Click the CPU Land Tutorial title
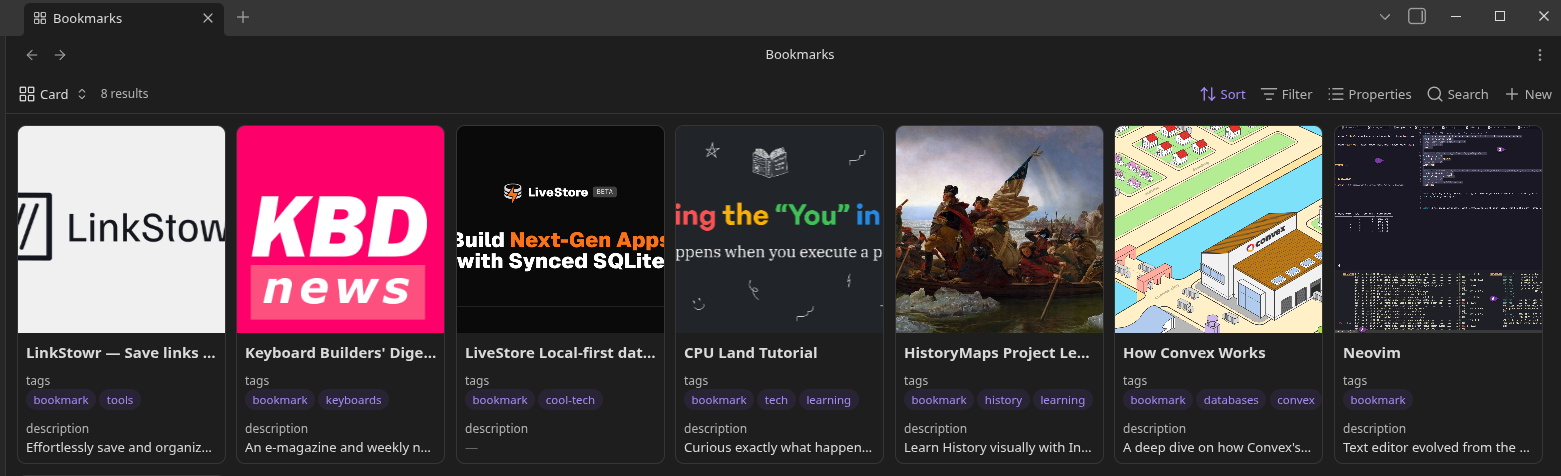This screenshot has width=1561, height=476. tap(751, 352)
